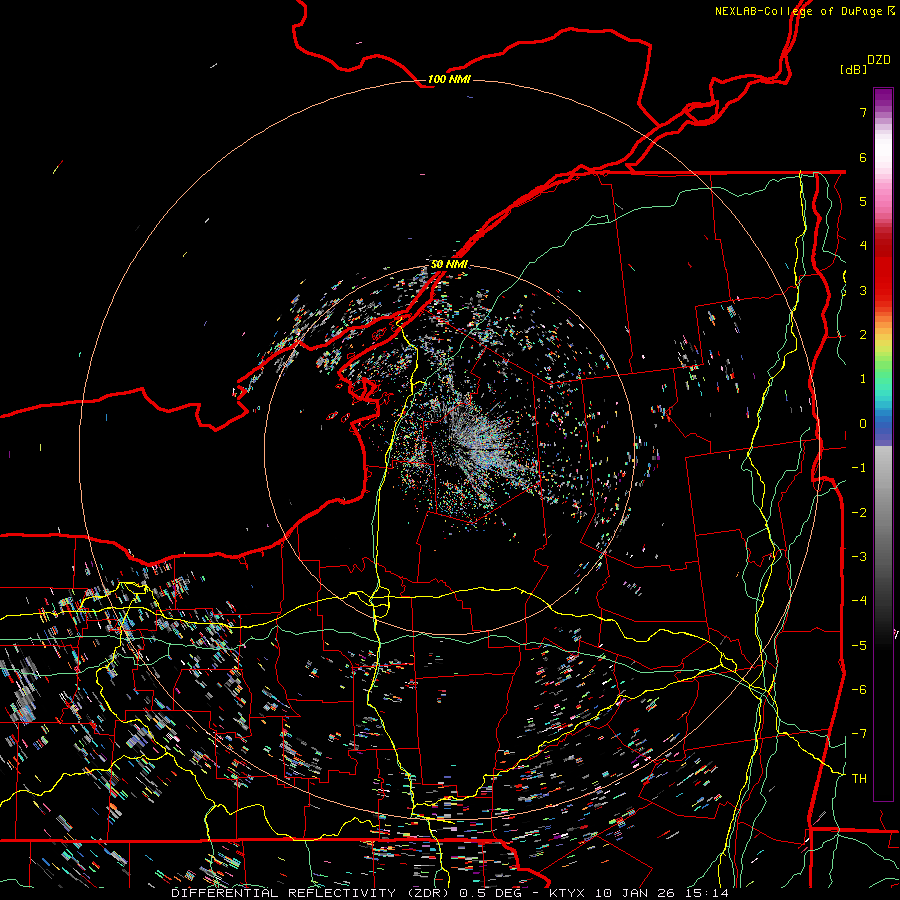This screenshot has height=900, width=900.
Task: Click the -1 dB scale label
Action: pos(859,468)
